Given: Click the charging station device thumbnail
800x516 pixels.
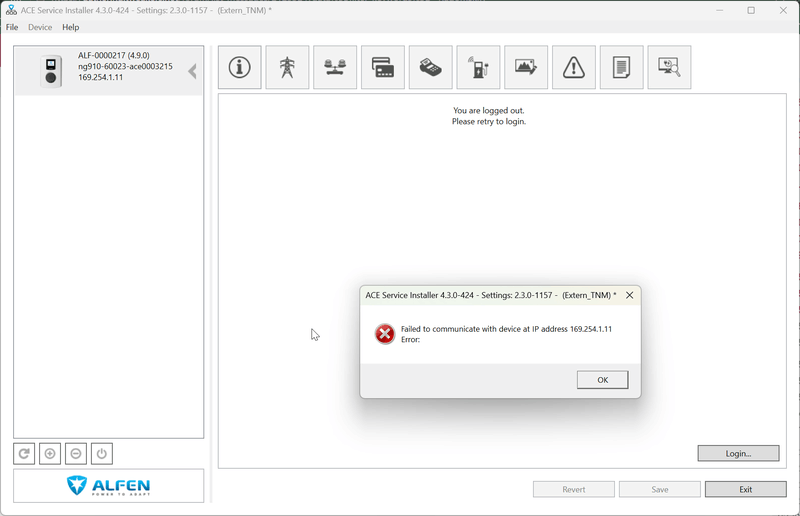Looking at the screenshot, I should click(x=51, y=71).
